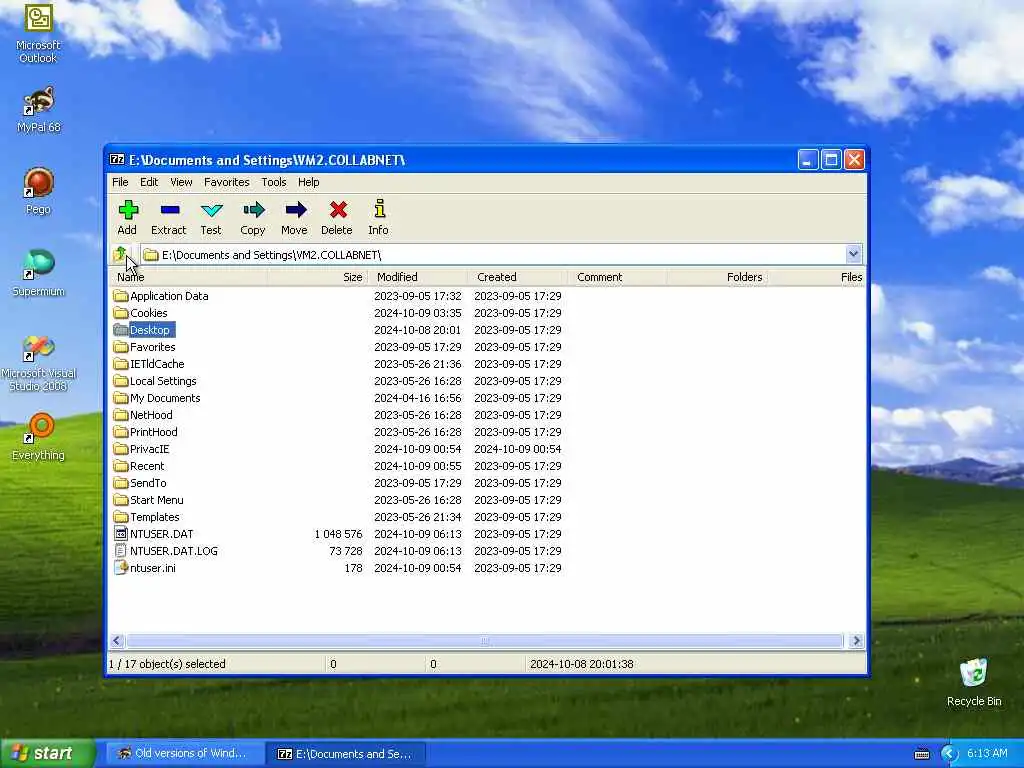Viewport: 1024px width, 768px height.
Task: Open the File menu
Action: [x=120, y=182]
